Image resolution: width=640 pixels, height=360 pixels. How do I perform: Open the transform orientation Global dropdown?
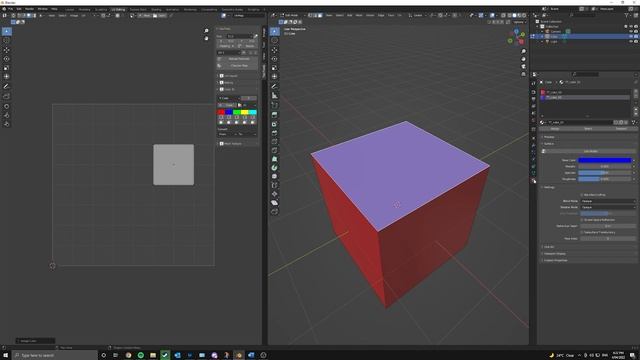pyautogui.click(x=418, y=16)
